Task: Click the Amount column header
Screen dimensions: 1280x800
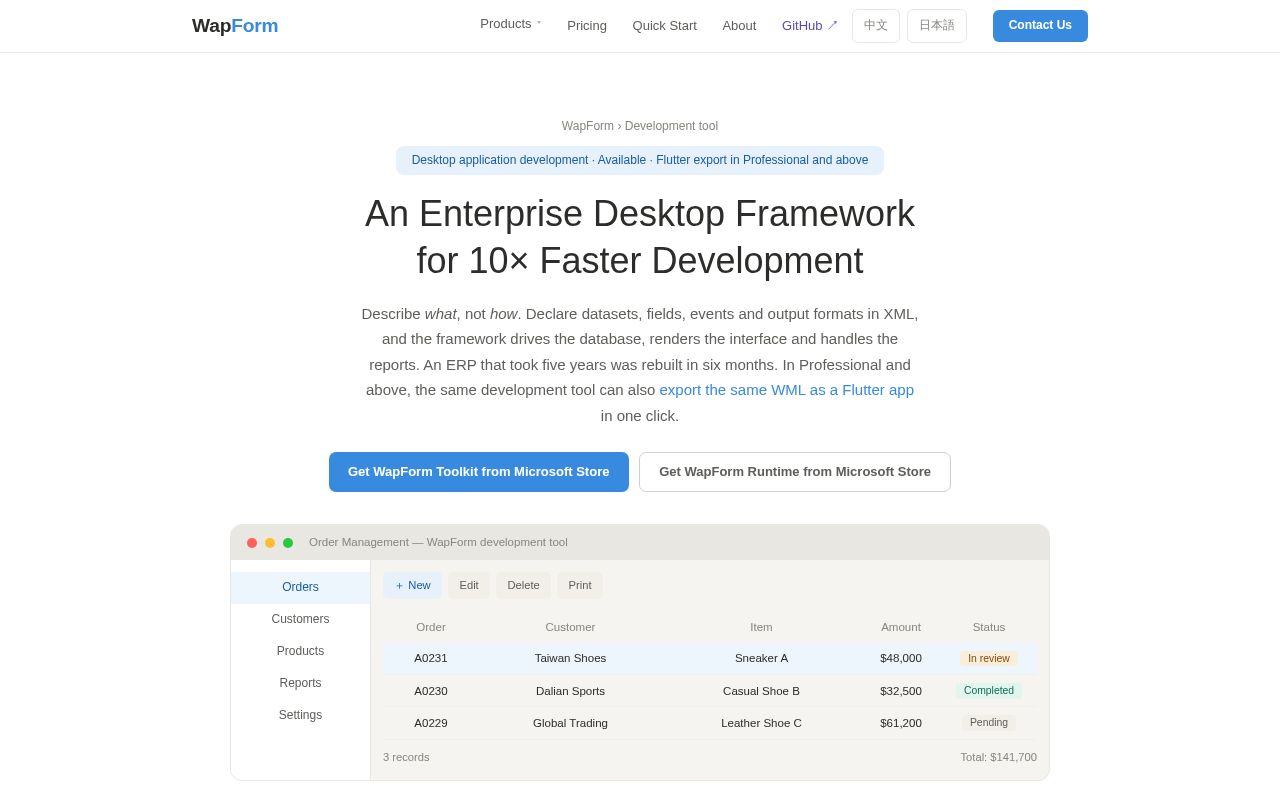Action: [x=901, y=628]
